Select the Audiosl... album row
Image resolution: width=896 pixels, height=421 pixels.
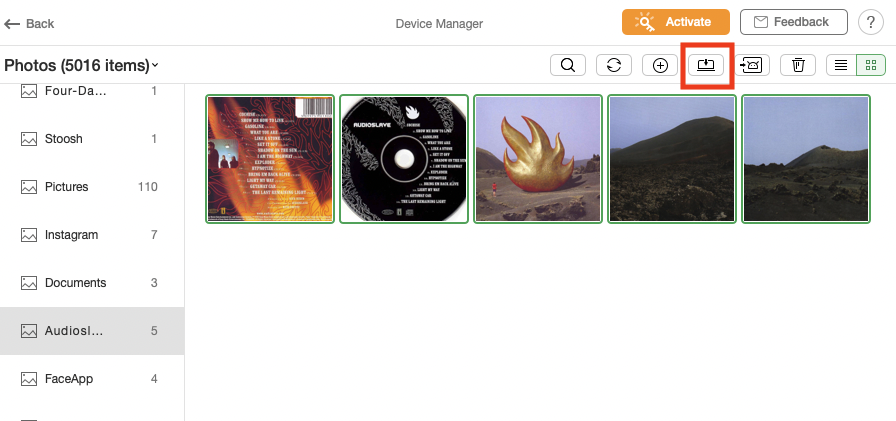click(92, 331)
